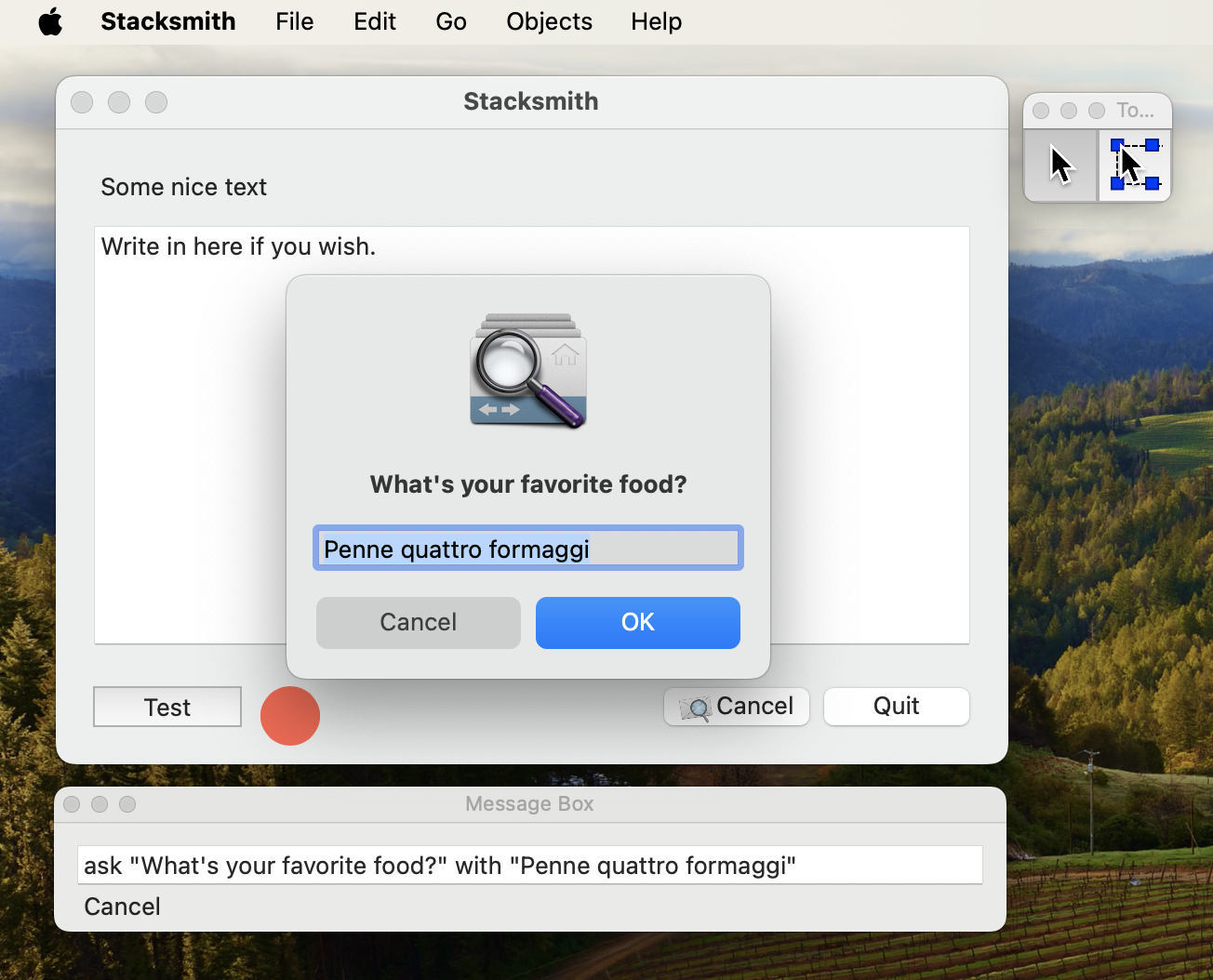
Task: Click the magnifier icon in the ask dialog
Action: [x=528, y=371]
